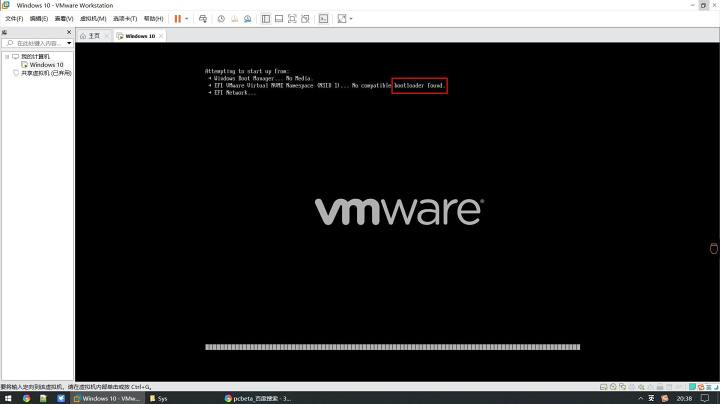This screenshot has height=404, width=720.
Task: Close the library panel with its X button
Action: [69, 32]
